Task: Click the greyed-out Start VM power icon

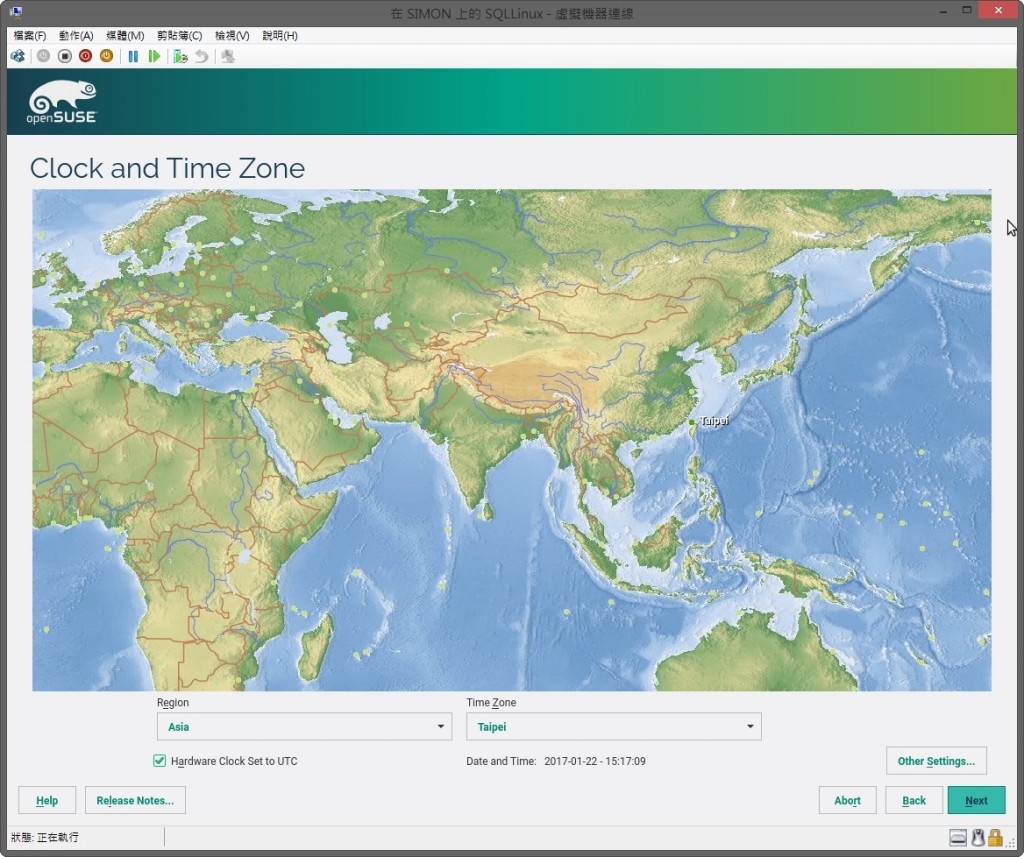Action: [x=43, y=56]
